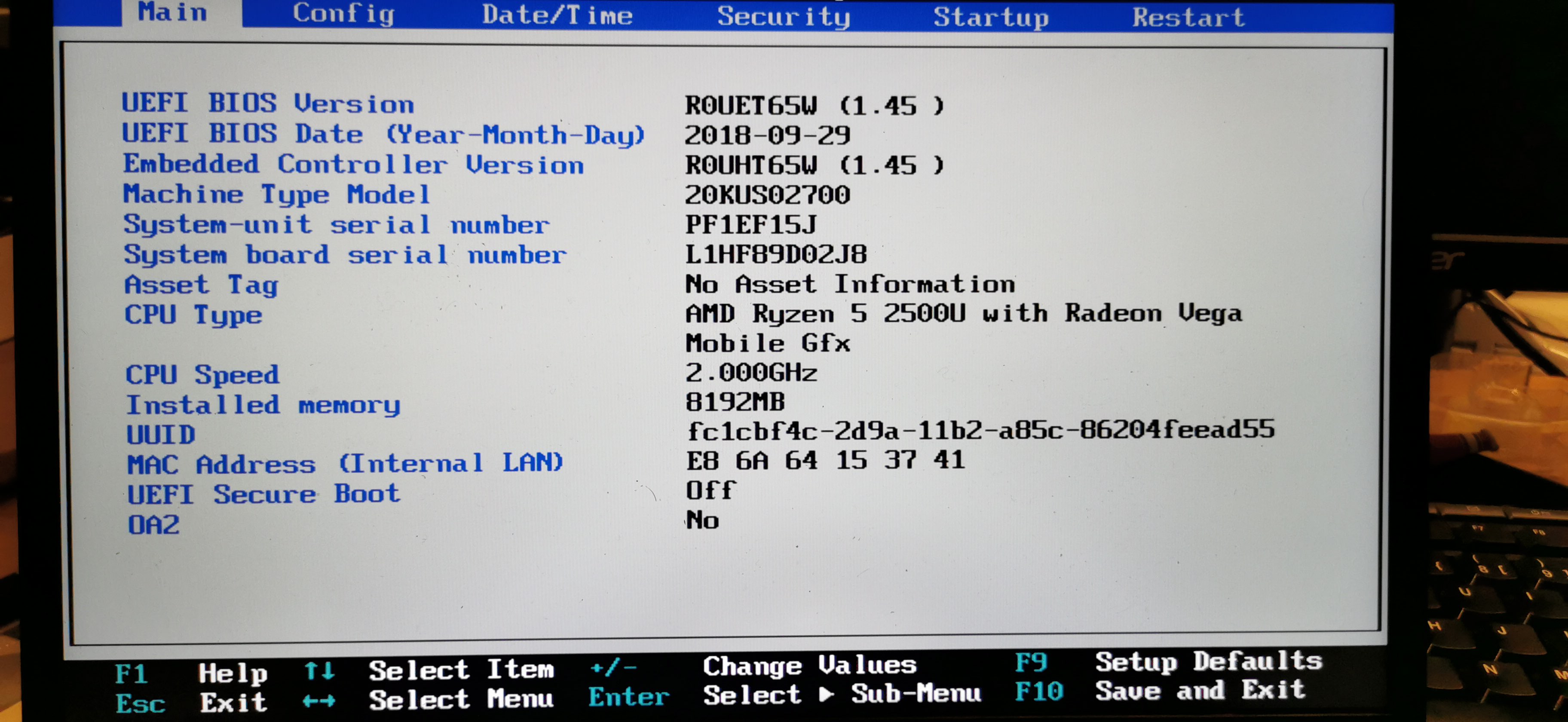The height and width of the screenshot is (722, 1568).
Task: Click the left-right arrows Select Menu icon
Action: (x=319, y=701)
